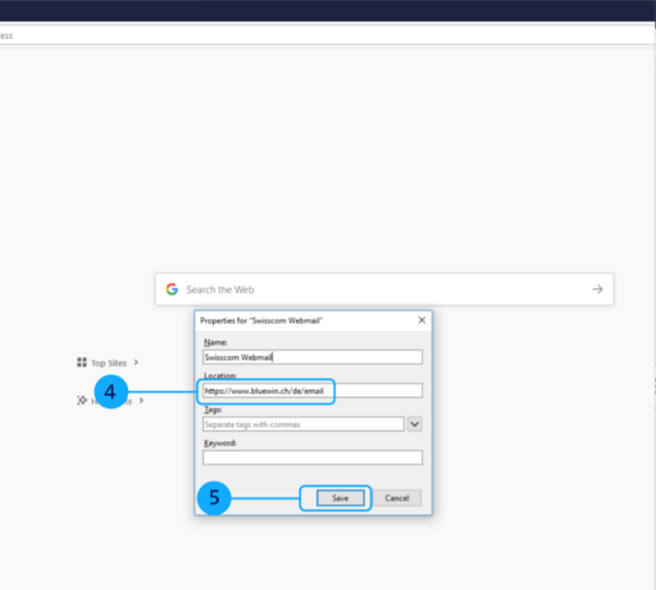Click the dialog title bar Properties text

[x=262, y=320]
